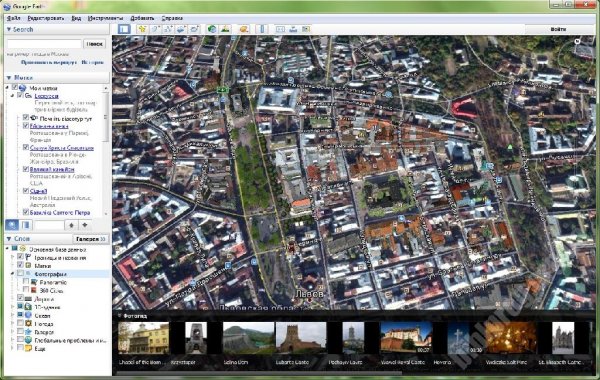
Task: Open the Инструменты menu
Action: click(106, 18)
